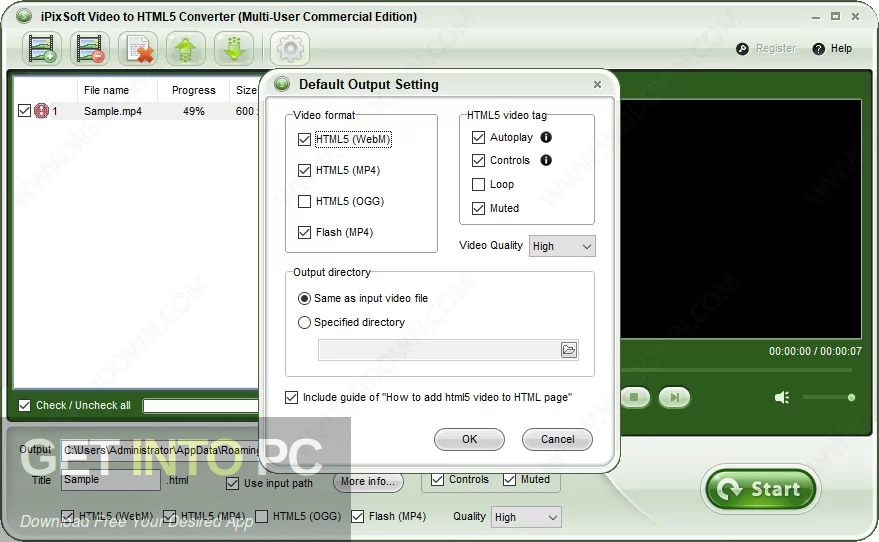879x542 pixels.
Task: Toggle the Use input path checkbox
Action: point(232,483)
